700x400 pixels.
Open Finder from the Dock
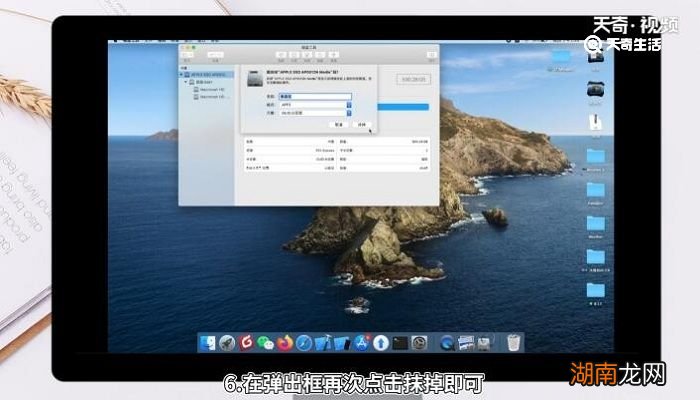(x=207, y=343)
